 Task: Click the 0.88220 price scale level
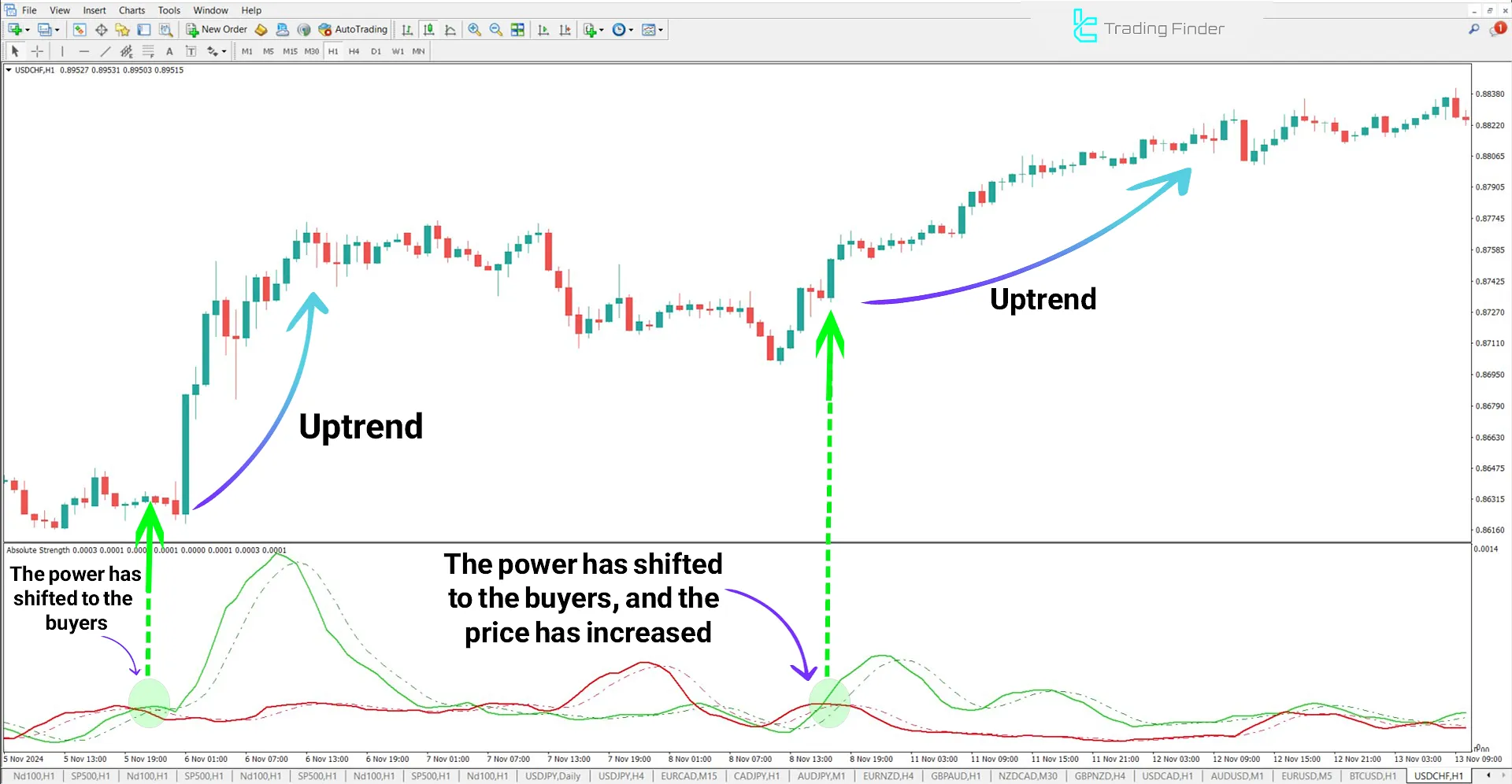point(1489,125)
